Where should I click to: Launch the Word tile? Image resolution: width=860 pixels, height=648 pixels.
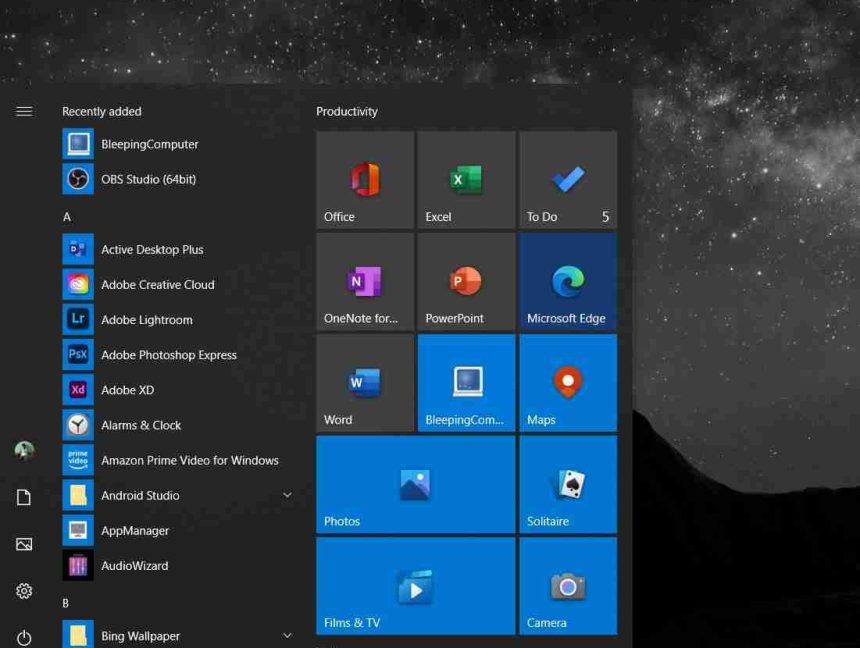pos(365,382)
